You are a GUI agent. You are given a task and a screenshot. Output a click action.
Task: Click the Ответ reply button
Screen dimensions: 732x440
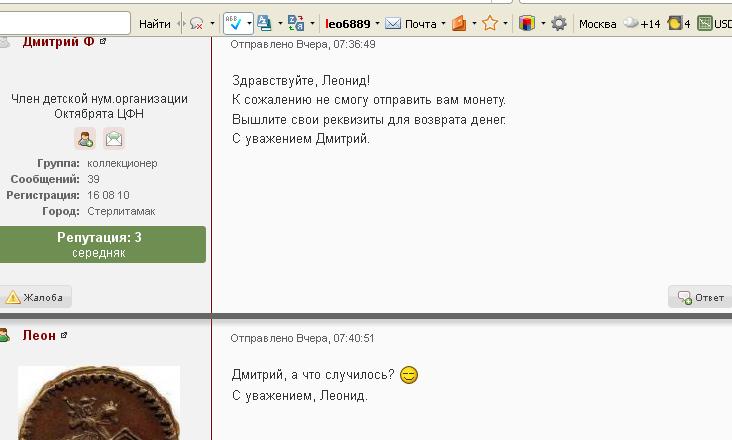[700, 297]
